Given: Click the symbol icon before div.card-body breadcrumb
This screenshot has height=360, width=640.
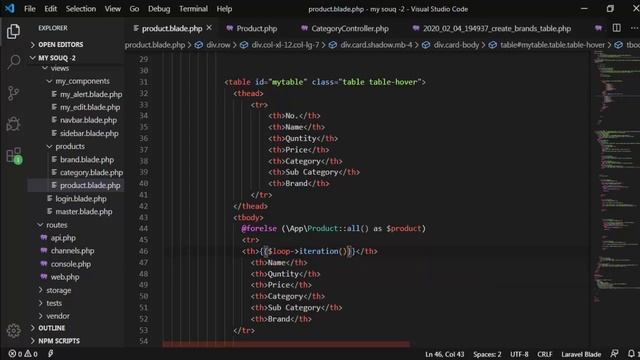Looking at the screenshot, I should [426, 45].
